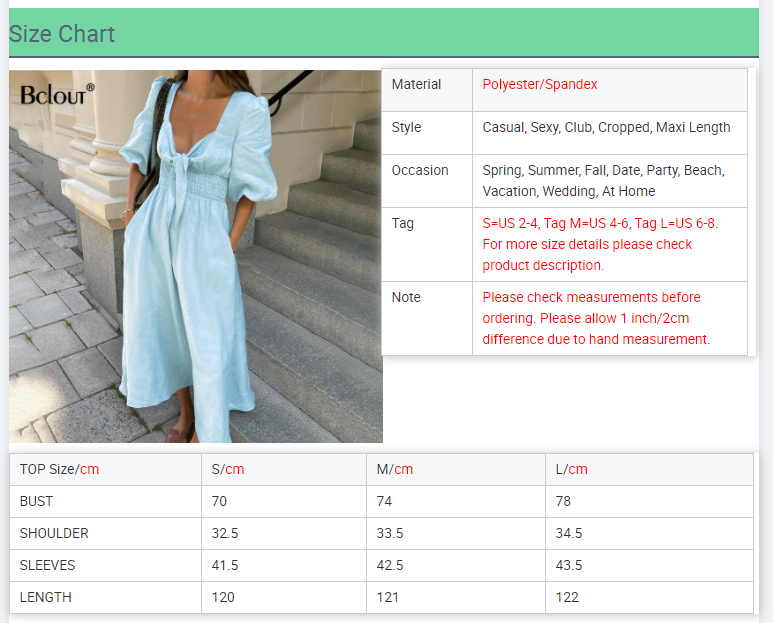The image size is (773, 623).
Task: Click the shoulder value 32.5 for size S
Action: point(225,533)
